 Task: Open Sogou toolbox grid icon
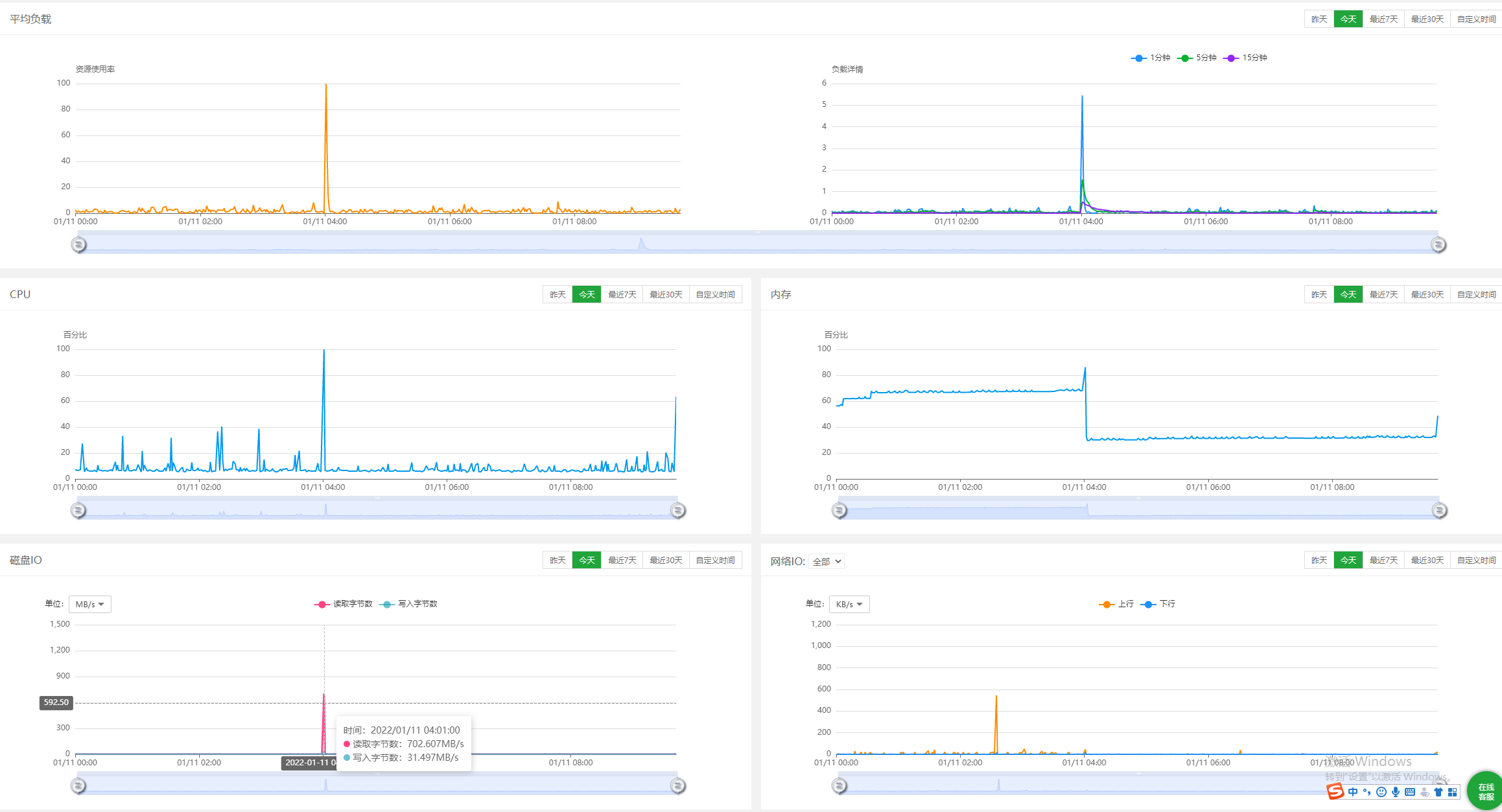pos(1453,792)
